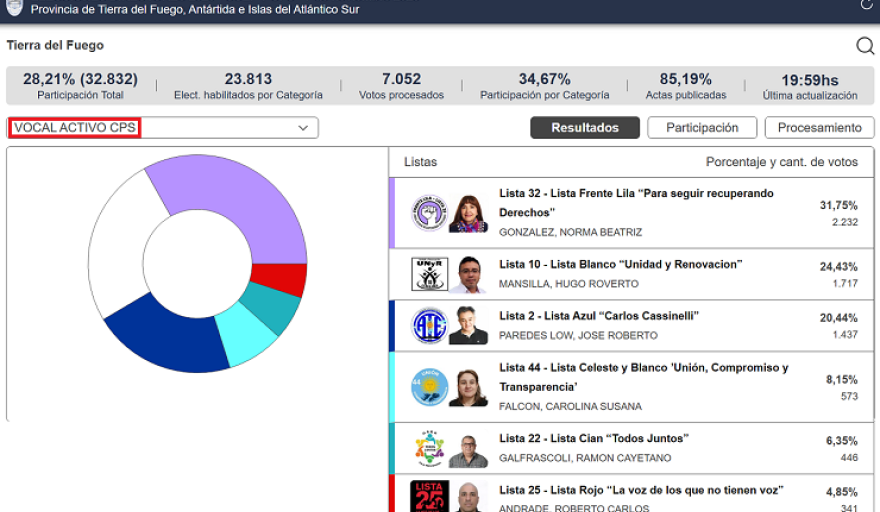880x512 pixels.
Task: Click candidate photo of Mansilla, Hugo Roverto
Action: point(468,274)
